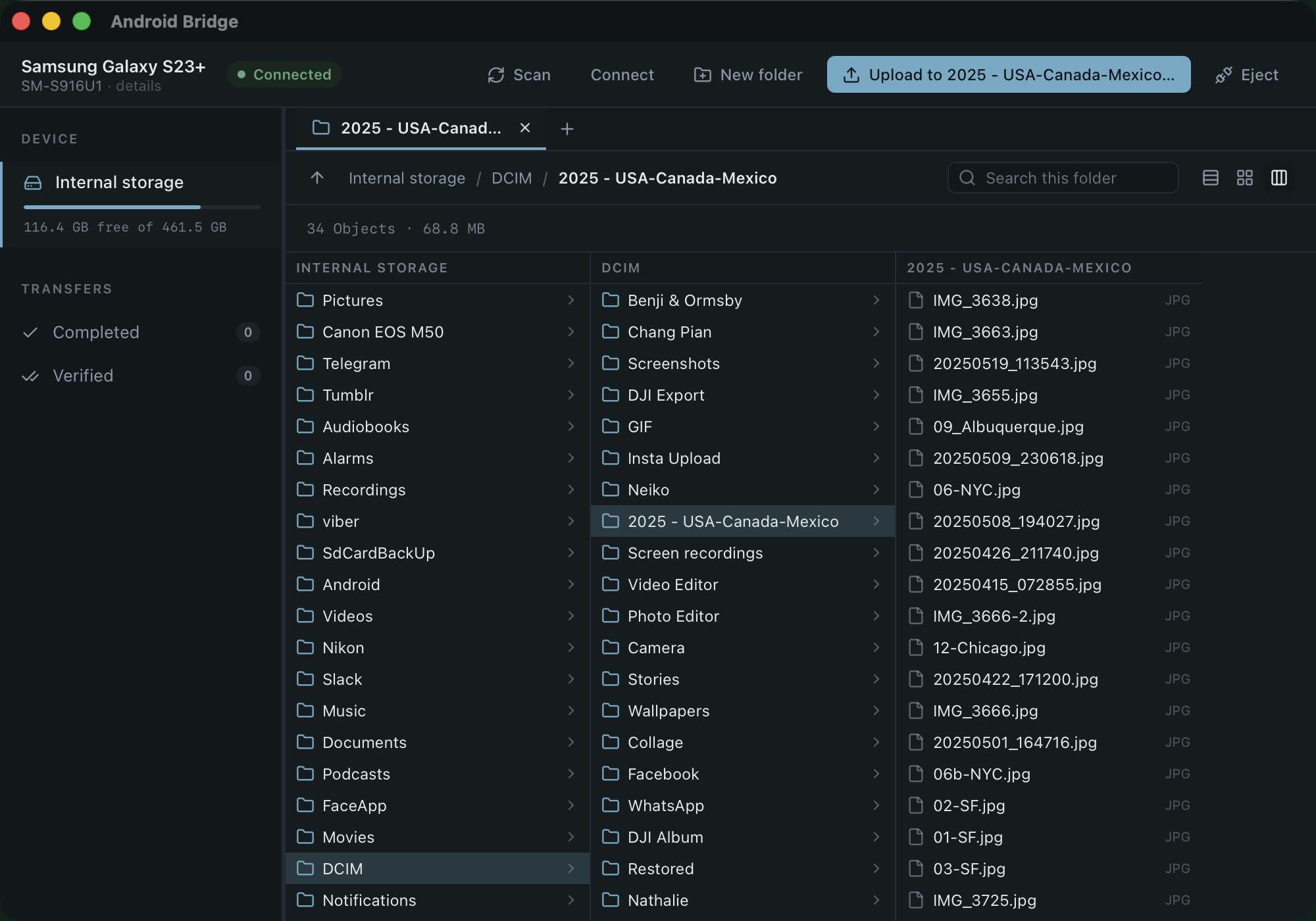Click the folder icon beside DJI Export
Image resolution: width=1316 pixels, height=921 pixels.
tap(610, 395)
